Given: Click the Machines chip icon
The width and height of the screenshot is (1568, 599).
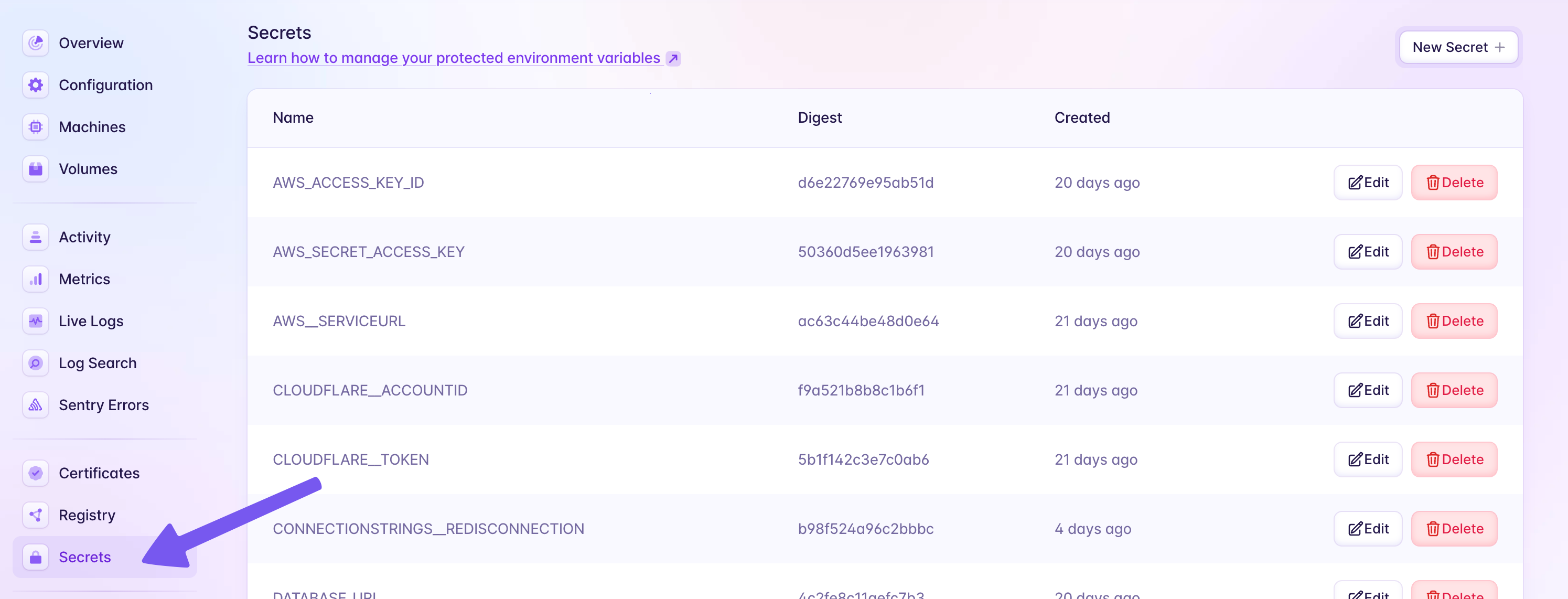Looking at the screenshot, I should tap(36, 127).
